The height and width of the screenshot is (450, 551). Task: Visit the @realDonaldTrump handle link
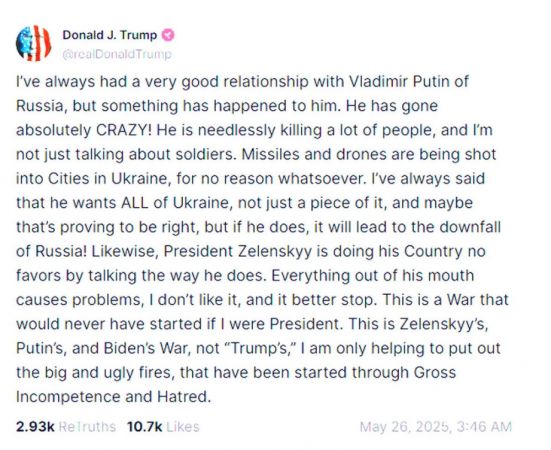tap(117, 54)
